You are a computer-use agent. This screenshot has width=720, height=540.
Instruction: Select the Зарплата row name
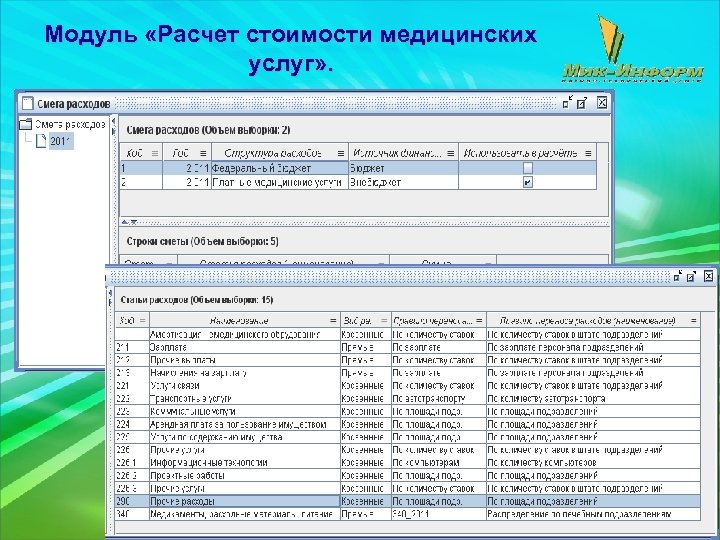pyautogui.click(x=244, y=347)
